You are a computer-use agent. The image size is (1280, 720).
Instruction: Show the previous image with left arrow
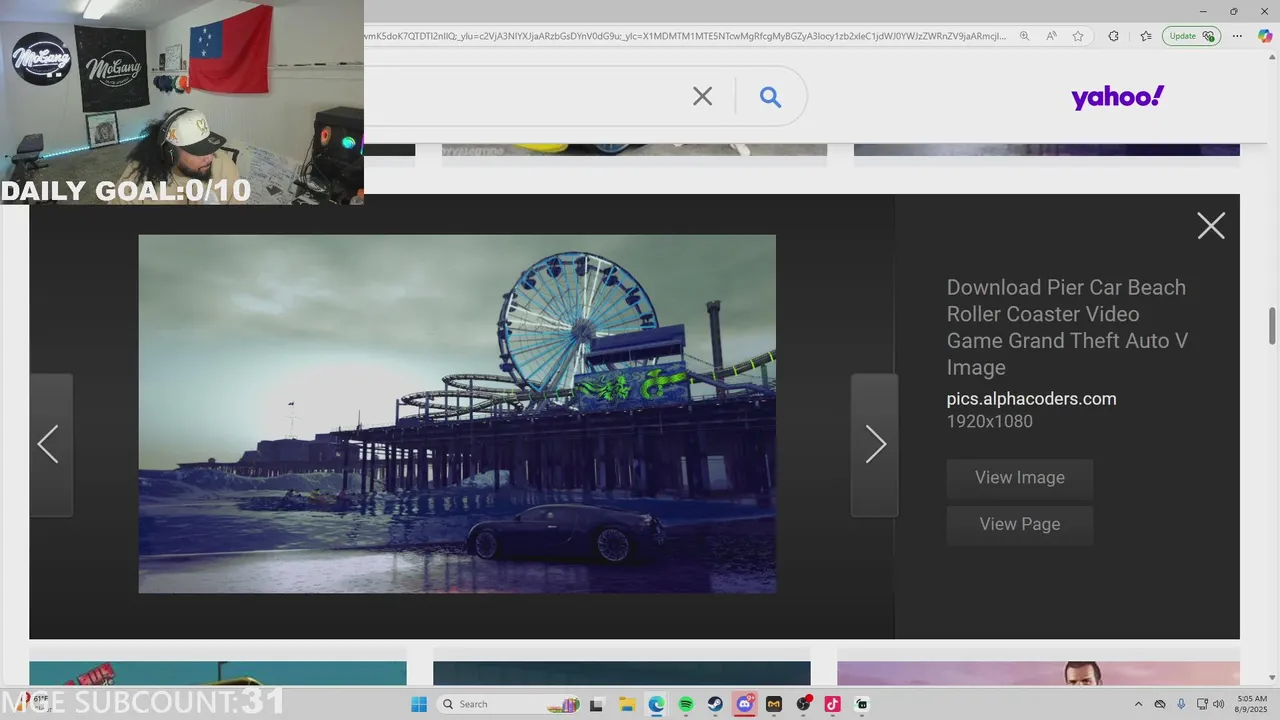50,445
